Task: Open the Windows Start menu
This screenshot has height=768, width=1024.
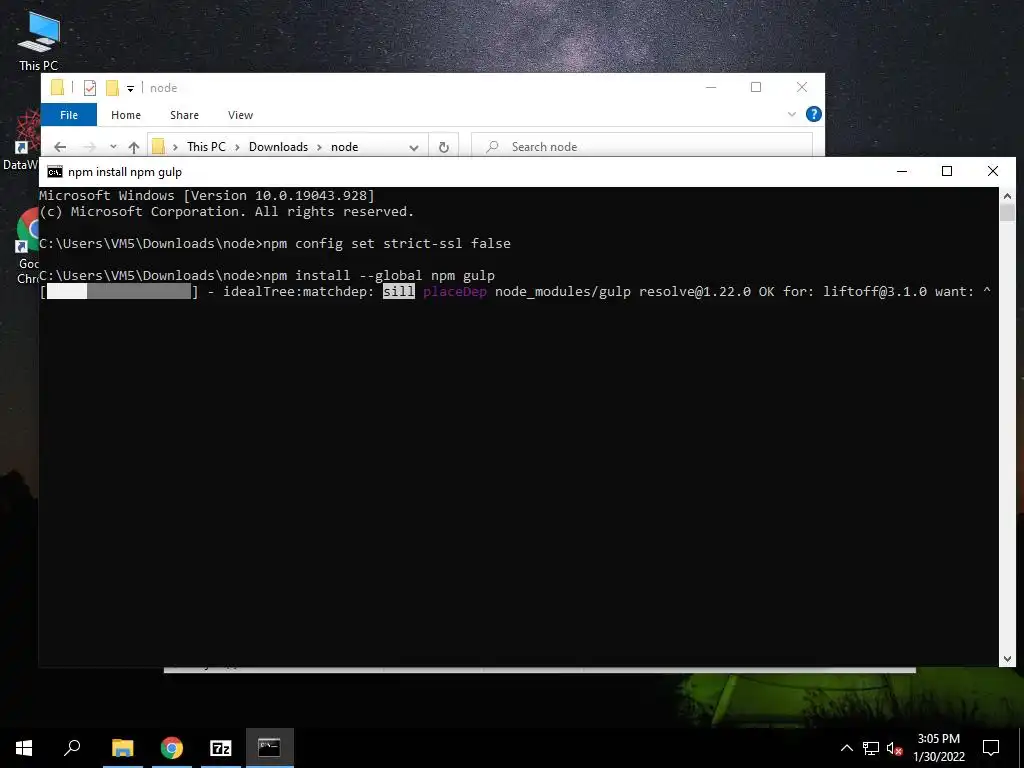Action: 24,748
